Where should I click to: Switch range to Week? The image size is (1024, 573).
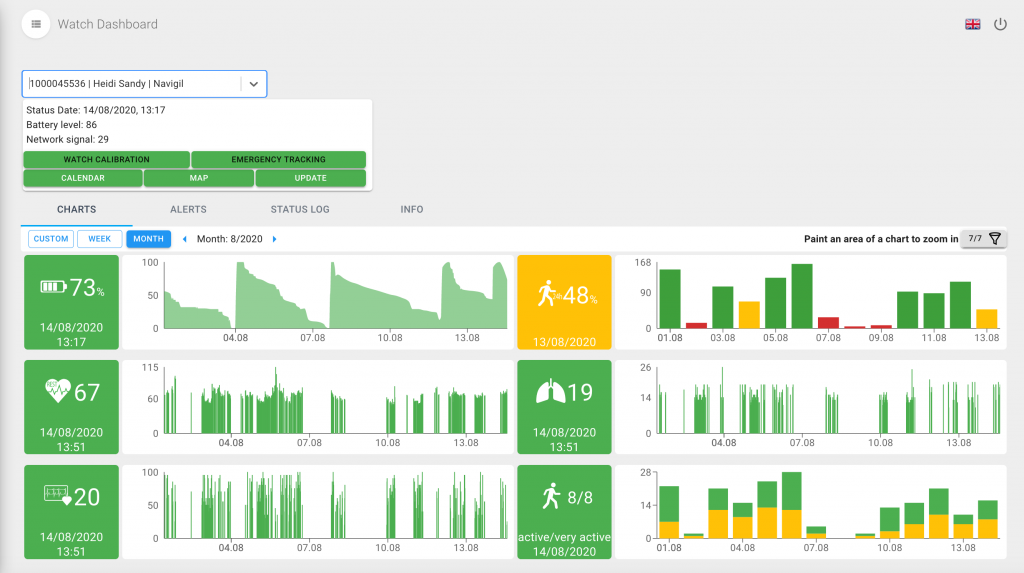(99, 239)
